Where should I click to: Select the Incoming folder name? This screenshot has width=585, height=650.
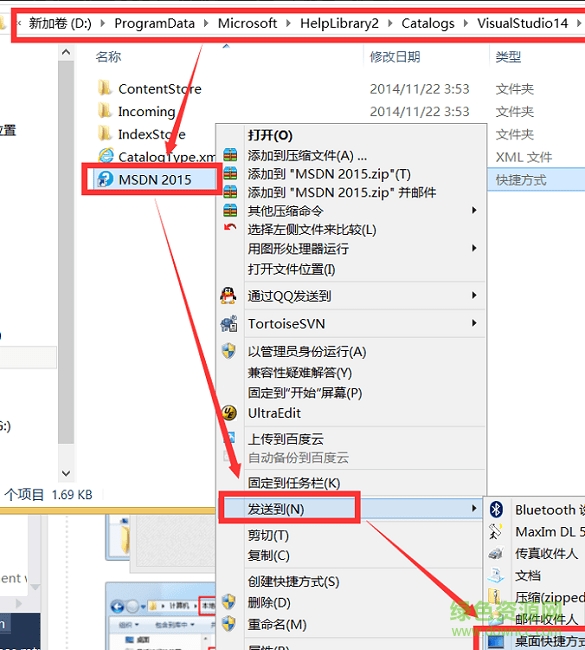pos(147,111)
